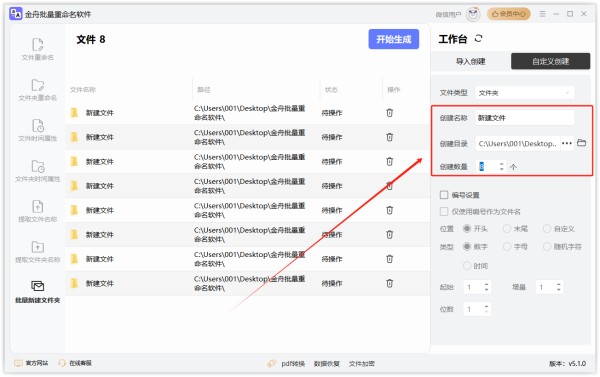600x377 pixels.
Task: Click the 增量 value stepper
Action: (x=549, y=287)
